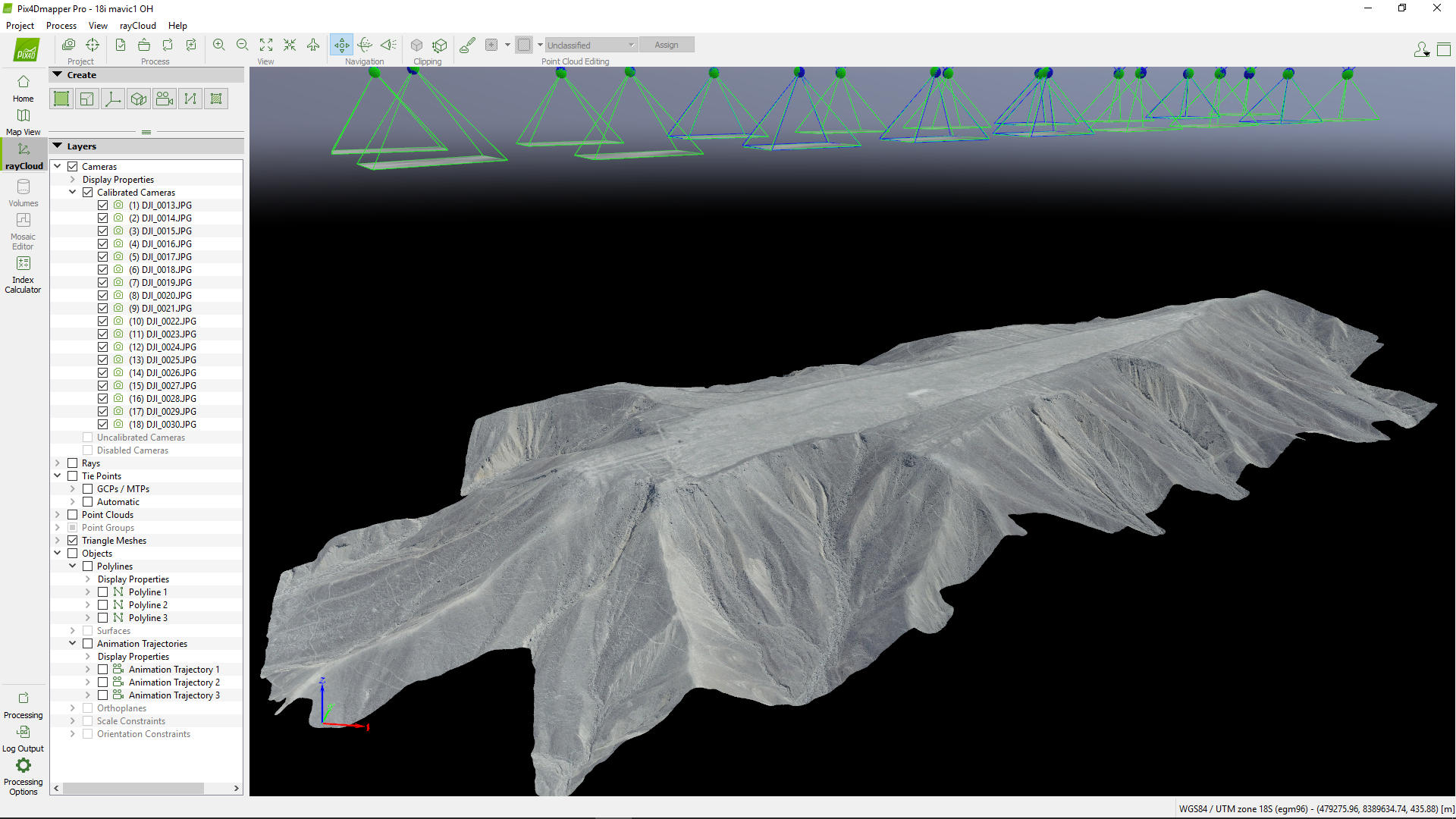Open the Index Calculator view

coord(23,273)
